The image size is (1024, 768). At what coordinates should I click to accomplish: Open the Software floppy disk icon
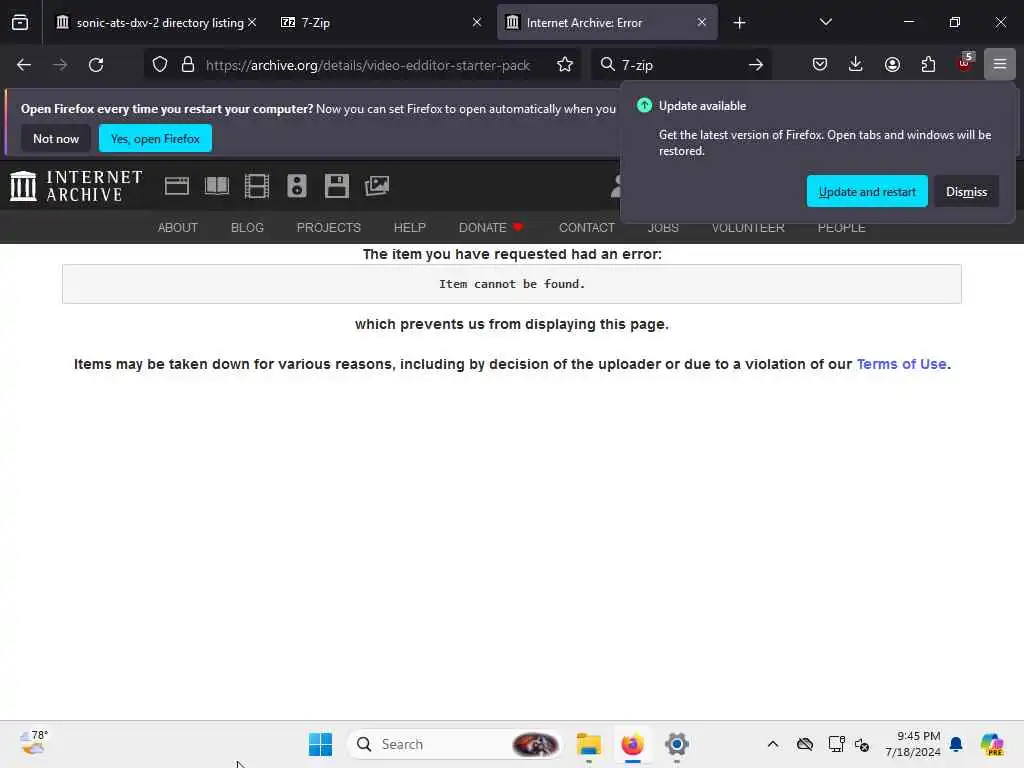point(337,186)
